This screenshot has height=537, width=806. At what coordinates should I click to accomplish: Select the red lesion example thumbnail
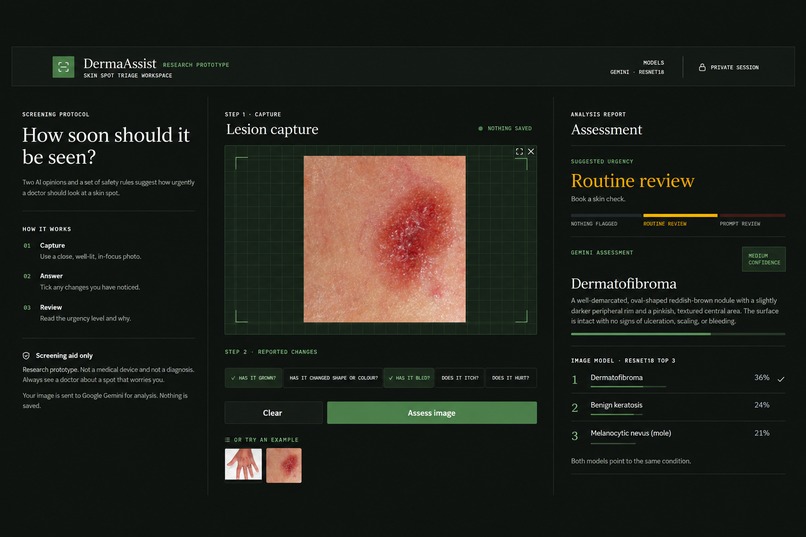(x=284, y=466)
